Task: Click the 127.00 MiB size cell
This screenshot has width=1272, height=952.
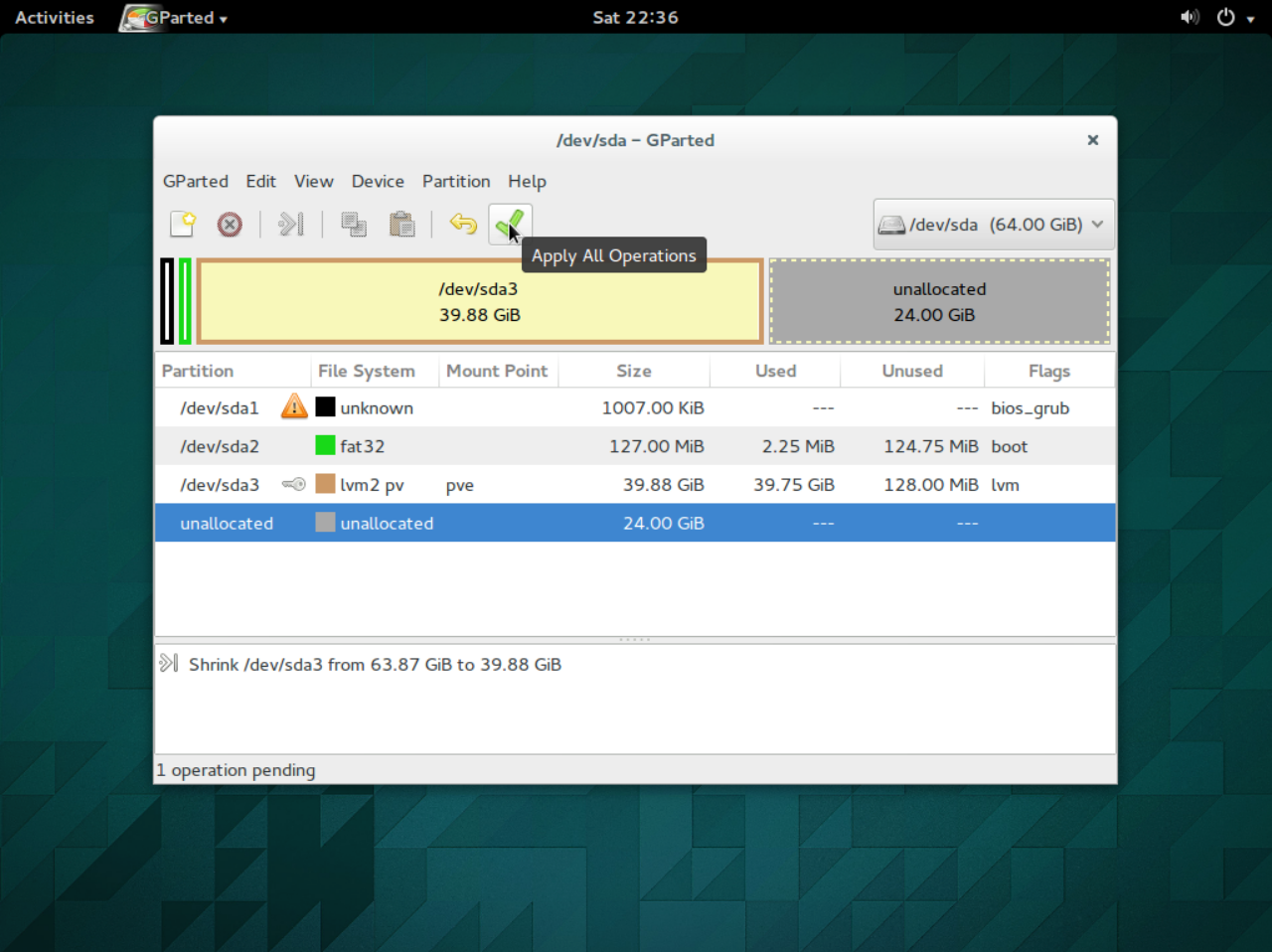Action: click(657, 446)
